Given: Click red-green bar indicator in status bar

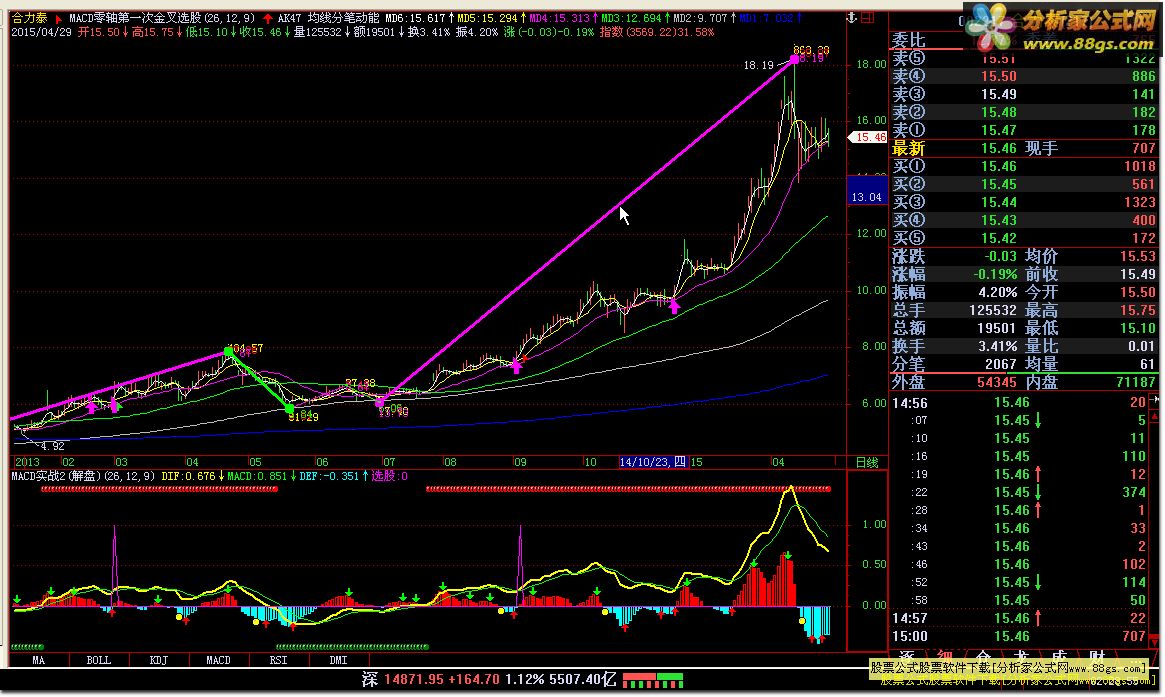Looking at the screenshot, I should pos(652,680).
